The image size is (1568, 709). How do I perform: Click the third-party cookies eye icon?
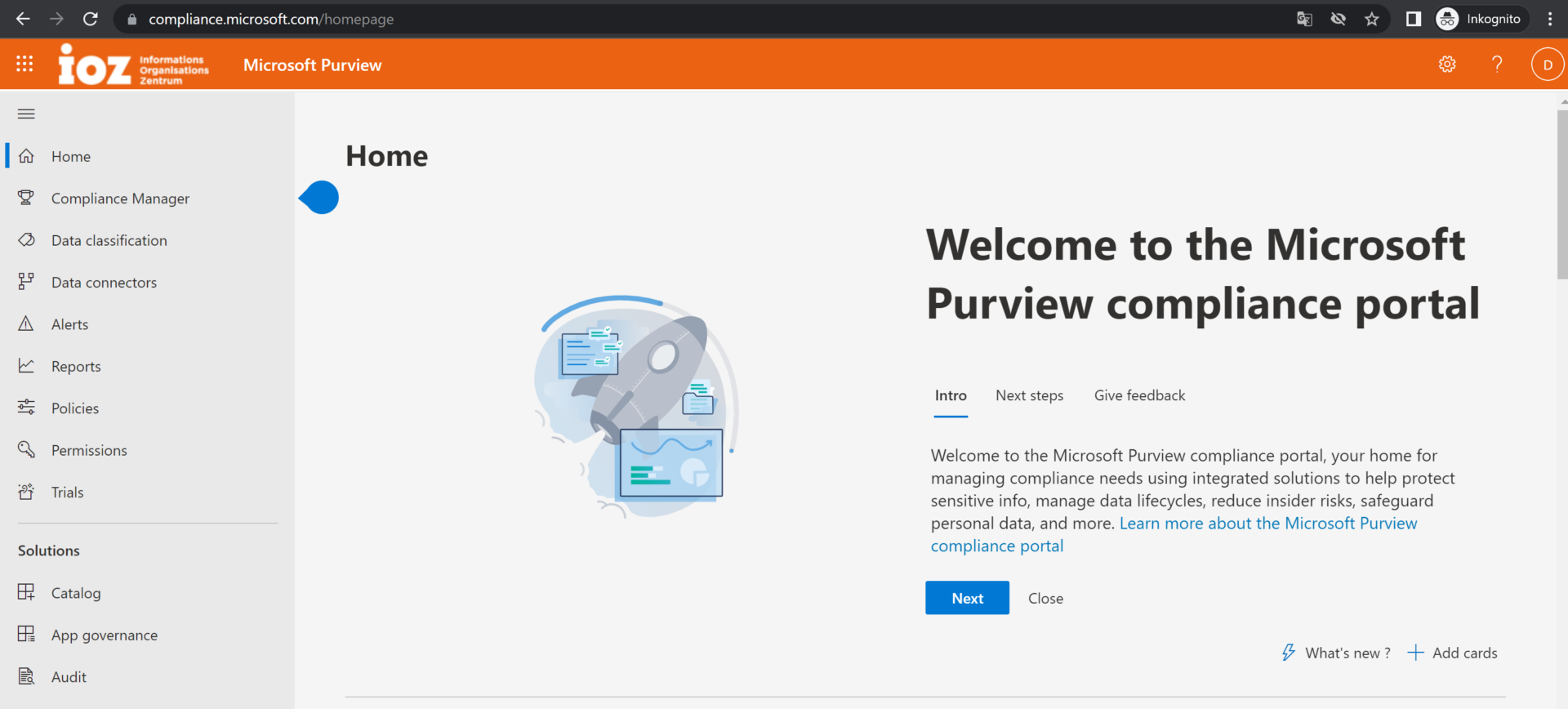pyautogui.click(x=1338, y=19)
